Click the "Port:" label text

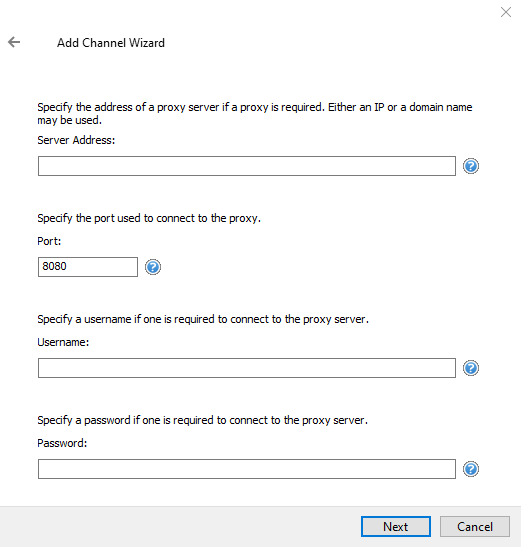[49, 241]
